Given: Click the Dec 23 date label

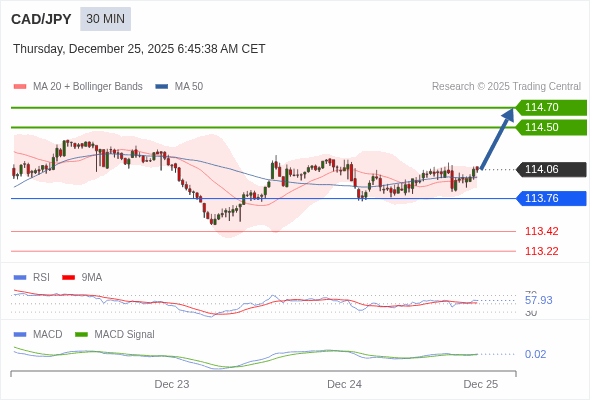Looking at the screenshot, I should (x=172, y=385).
